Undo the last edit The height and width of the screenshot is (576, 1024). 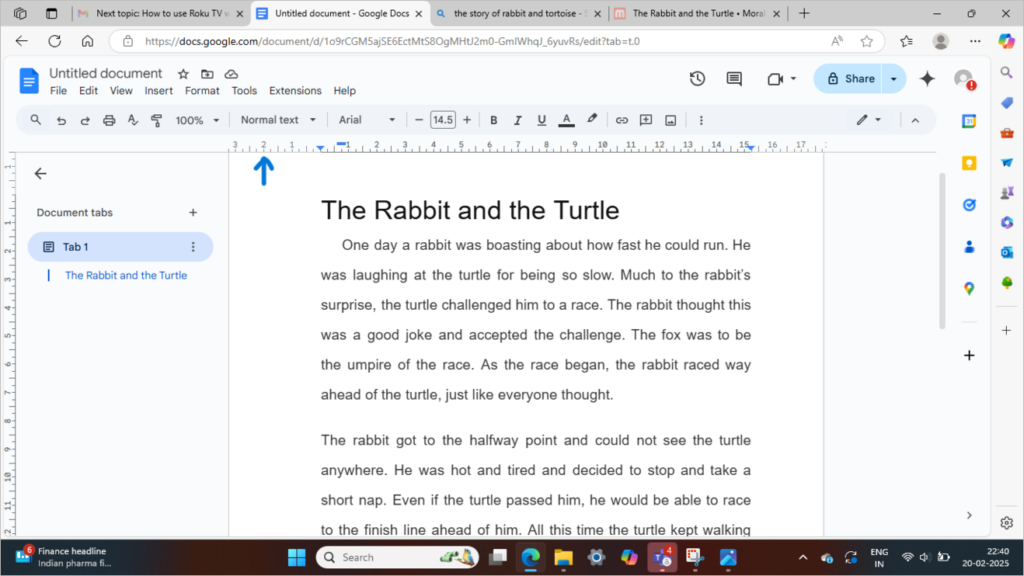click(x=60, y=119)
